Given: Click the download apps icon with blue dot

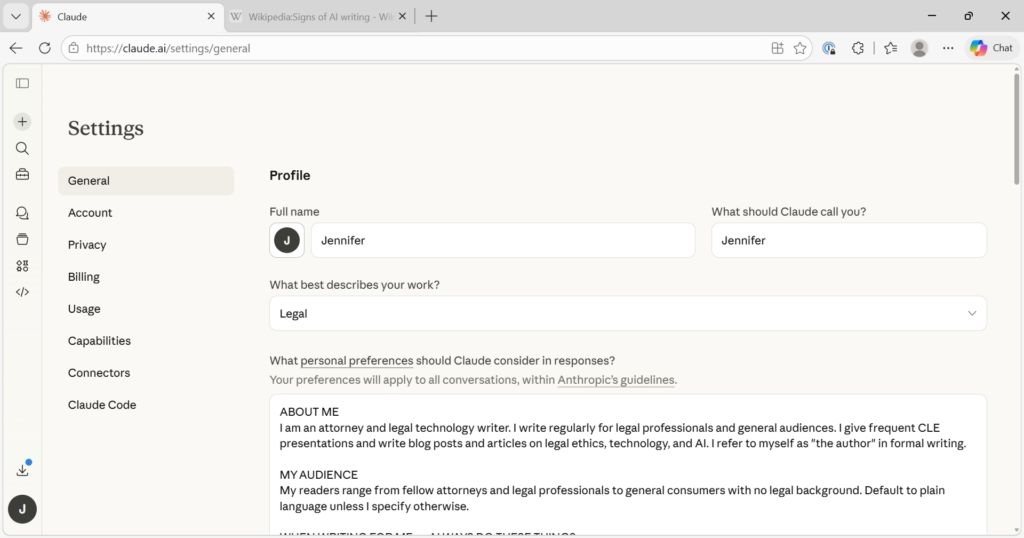Looking at the screenshot, I should coord(23,469).
